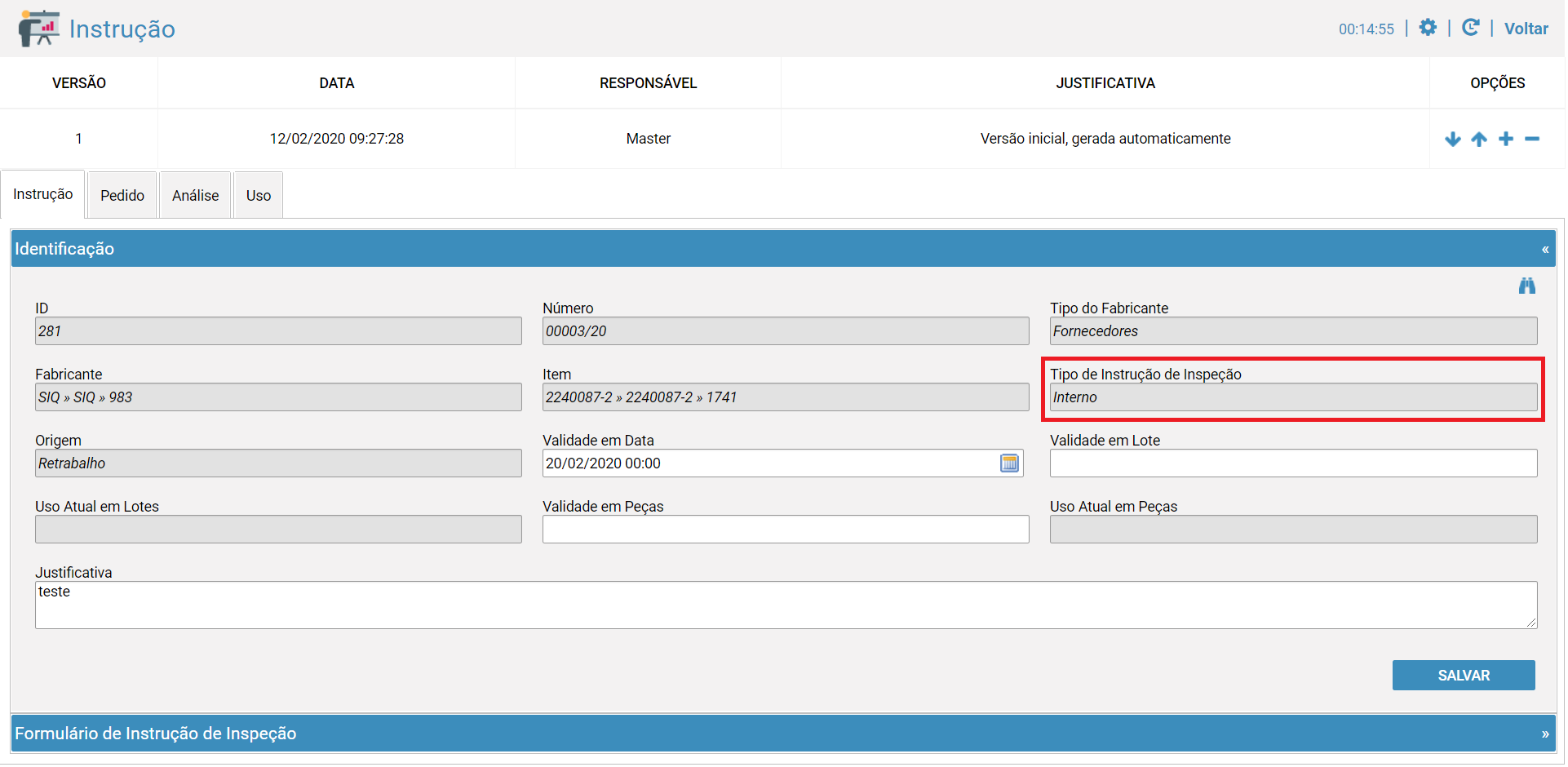Switch to the Análise tab

pyautogui.click(x=196, y=195)
